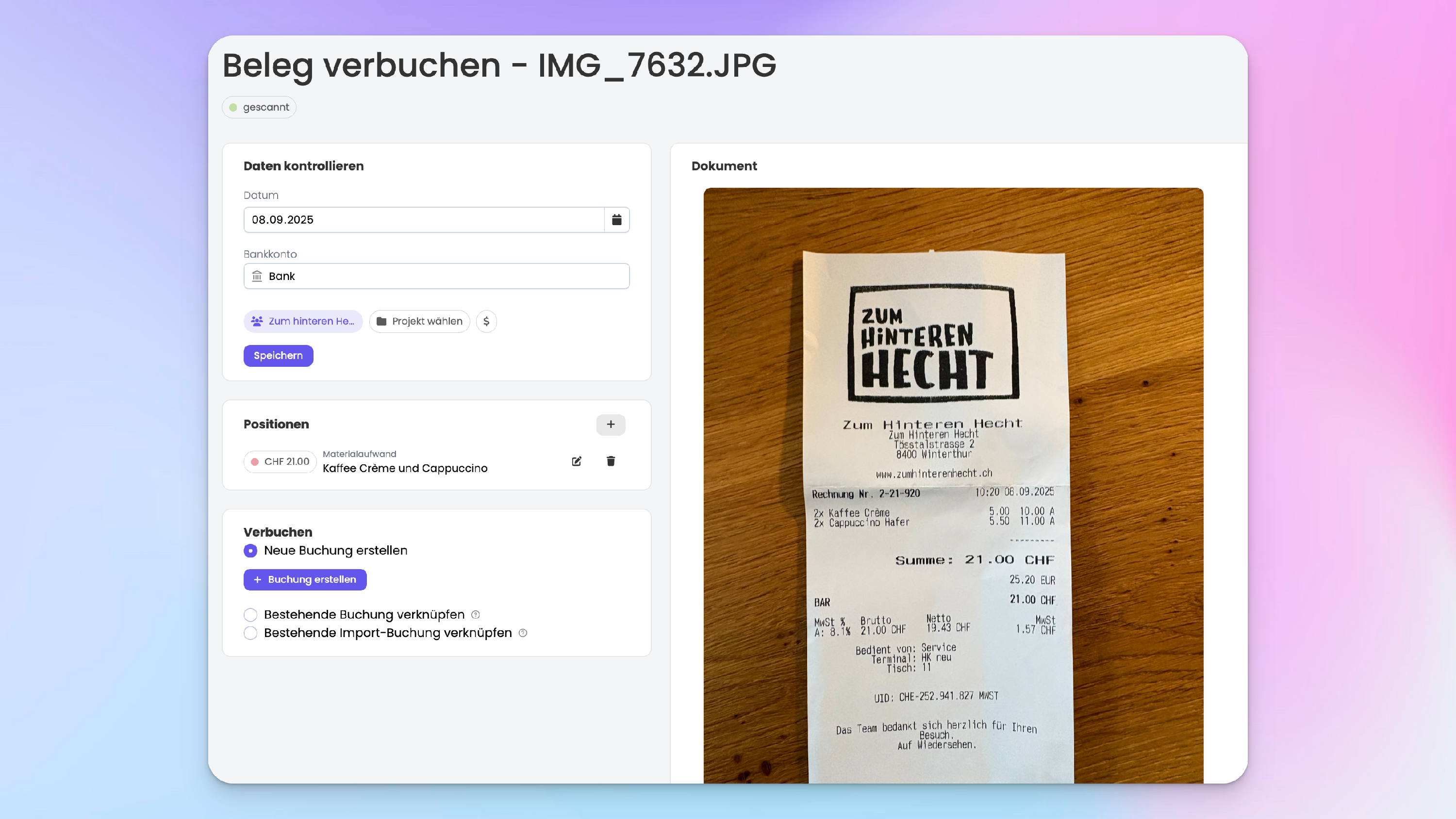
Task: Click the currency dollar icon button
Action: [486, 321]
